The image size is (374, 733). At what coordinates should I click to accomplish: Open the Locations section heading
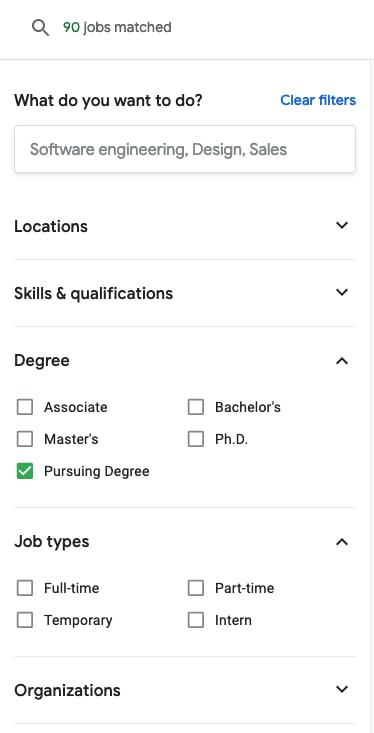tap(51, 226)
